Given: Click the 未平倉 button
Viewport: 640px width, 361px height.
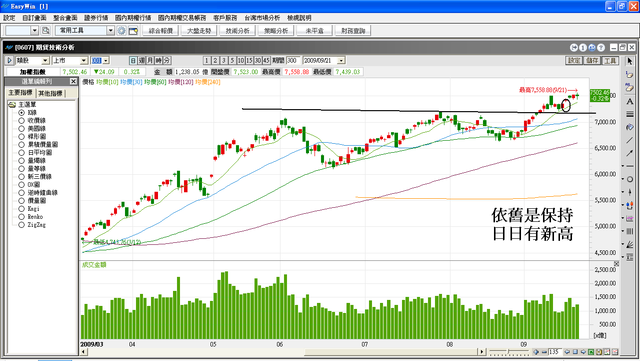Looking at the screenshot, I should pos(315,31).
